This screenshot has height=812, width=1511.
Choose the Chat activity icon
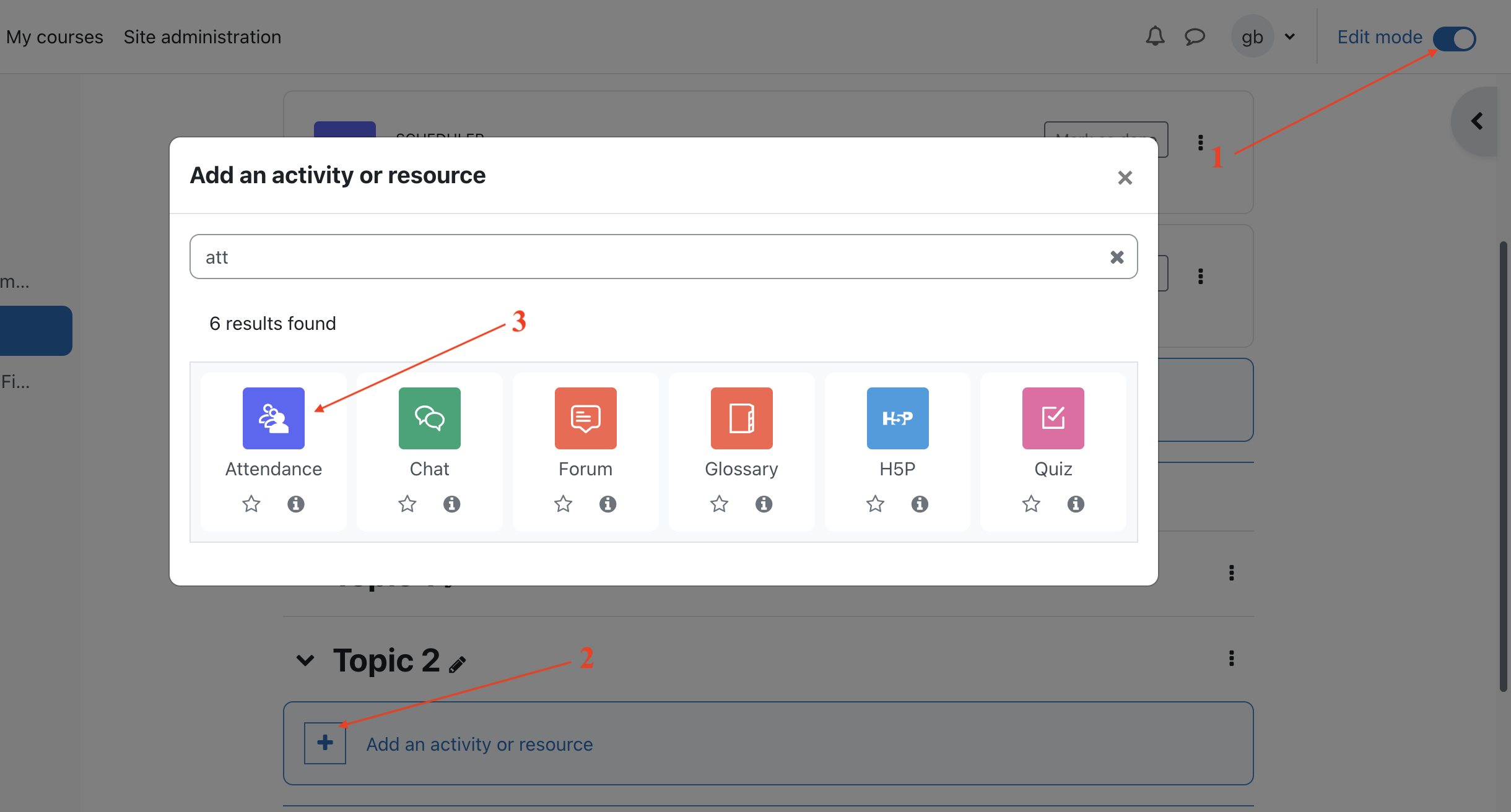tap(429, 418)
